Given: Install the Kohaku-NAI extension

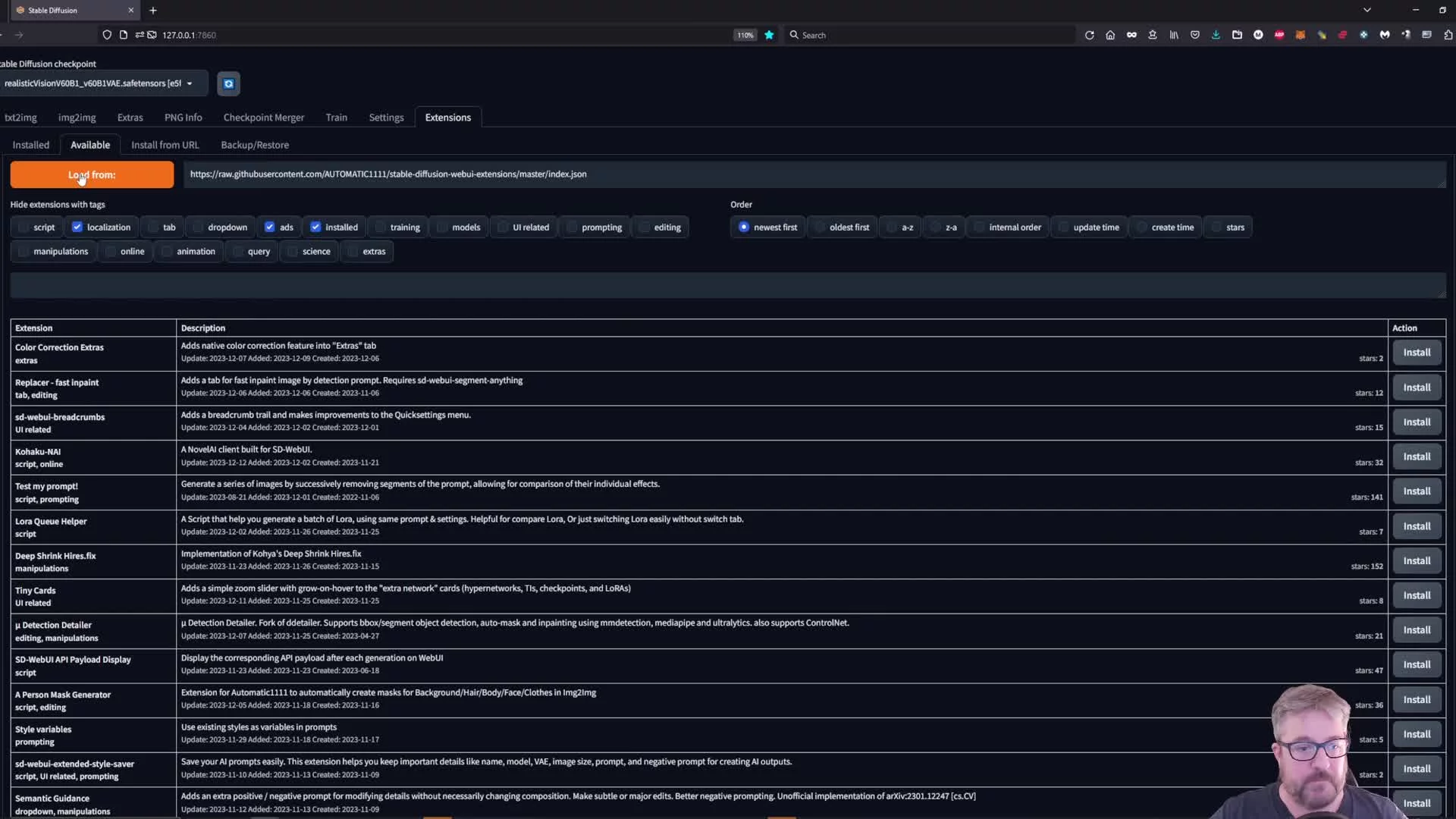Looking at the screenshot, I should point(1416,457).
